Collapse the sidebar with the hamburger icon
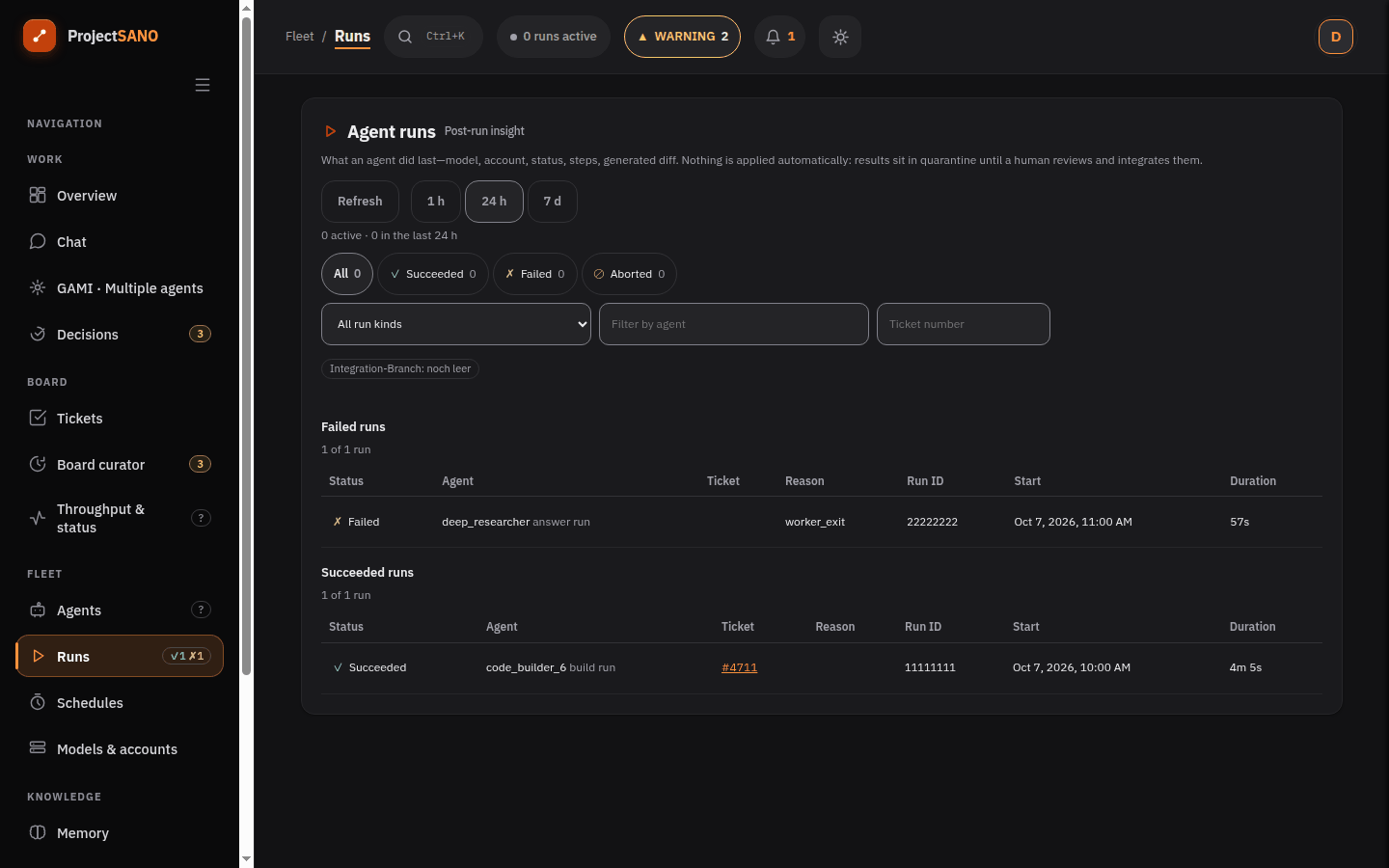 coord(203,85)
